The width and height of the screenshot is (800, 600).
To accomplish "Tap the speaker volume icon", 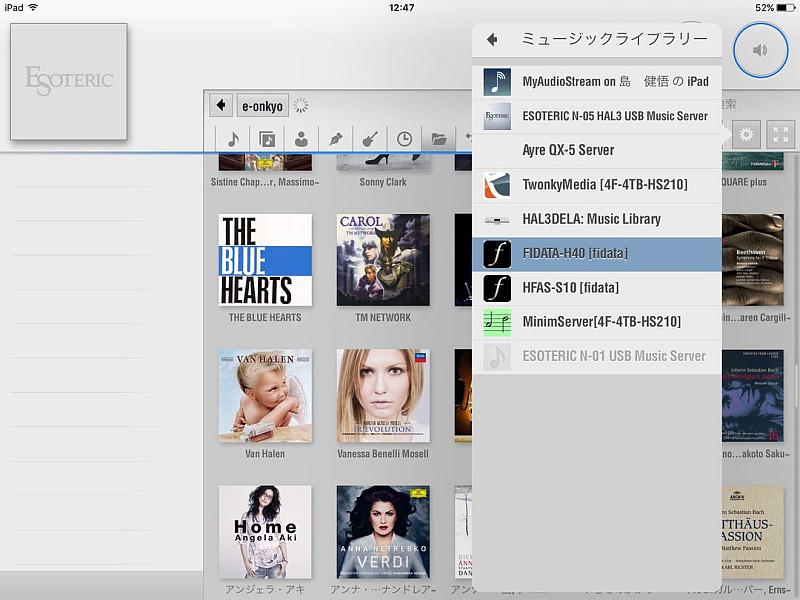I will pyautogui.click(x=760, y=50).
